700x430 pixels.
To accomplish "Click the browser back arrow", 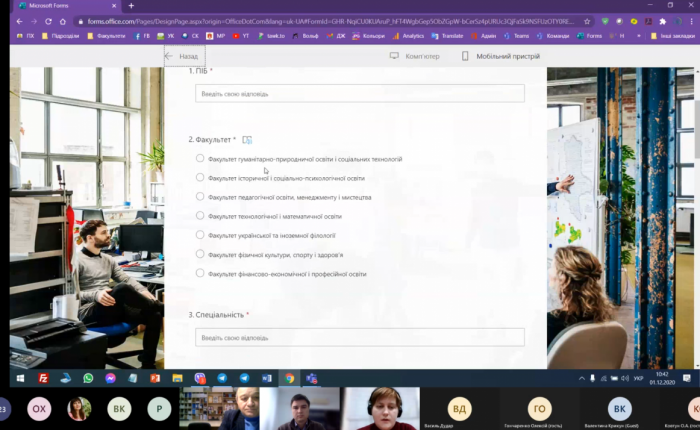I will coord(19,21).
